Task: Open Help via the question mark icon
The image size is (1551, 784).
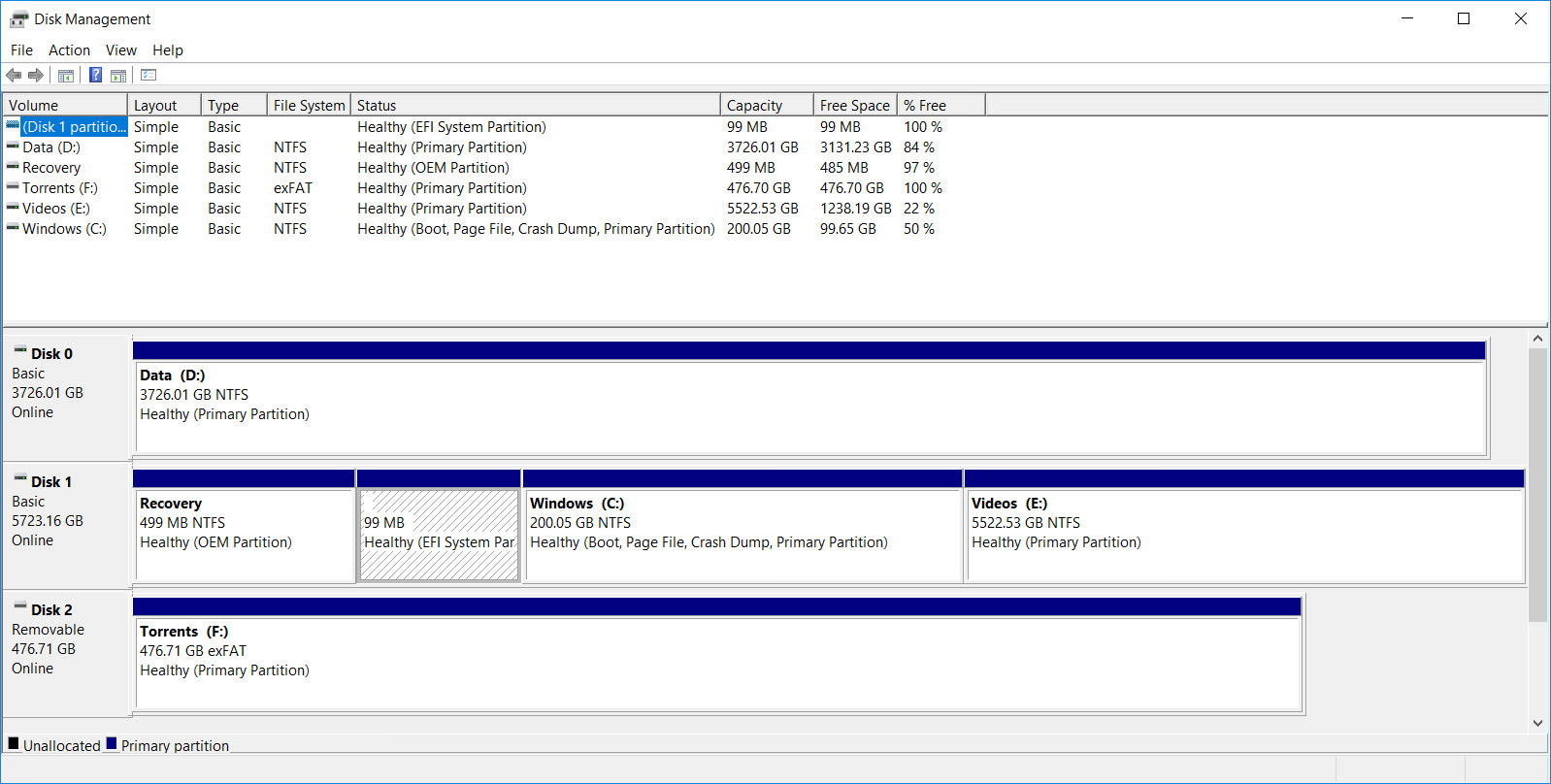Action: point(95,76)
